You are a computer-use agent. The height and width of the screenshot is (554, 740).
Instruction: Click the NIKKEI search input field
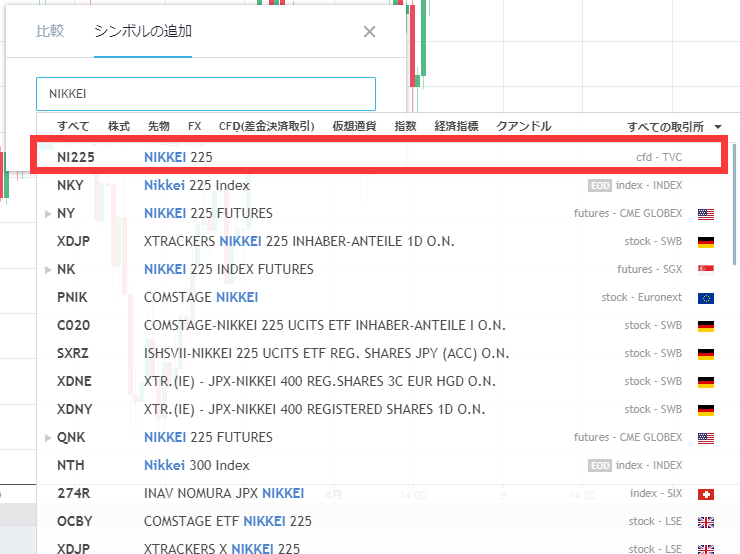[x=206, y=94]
